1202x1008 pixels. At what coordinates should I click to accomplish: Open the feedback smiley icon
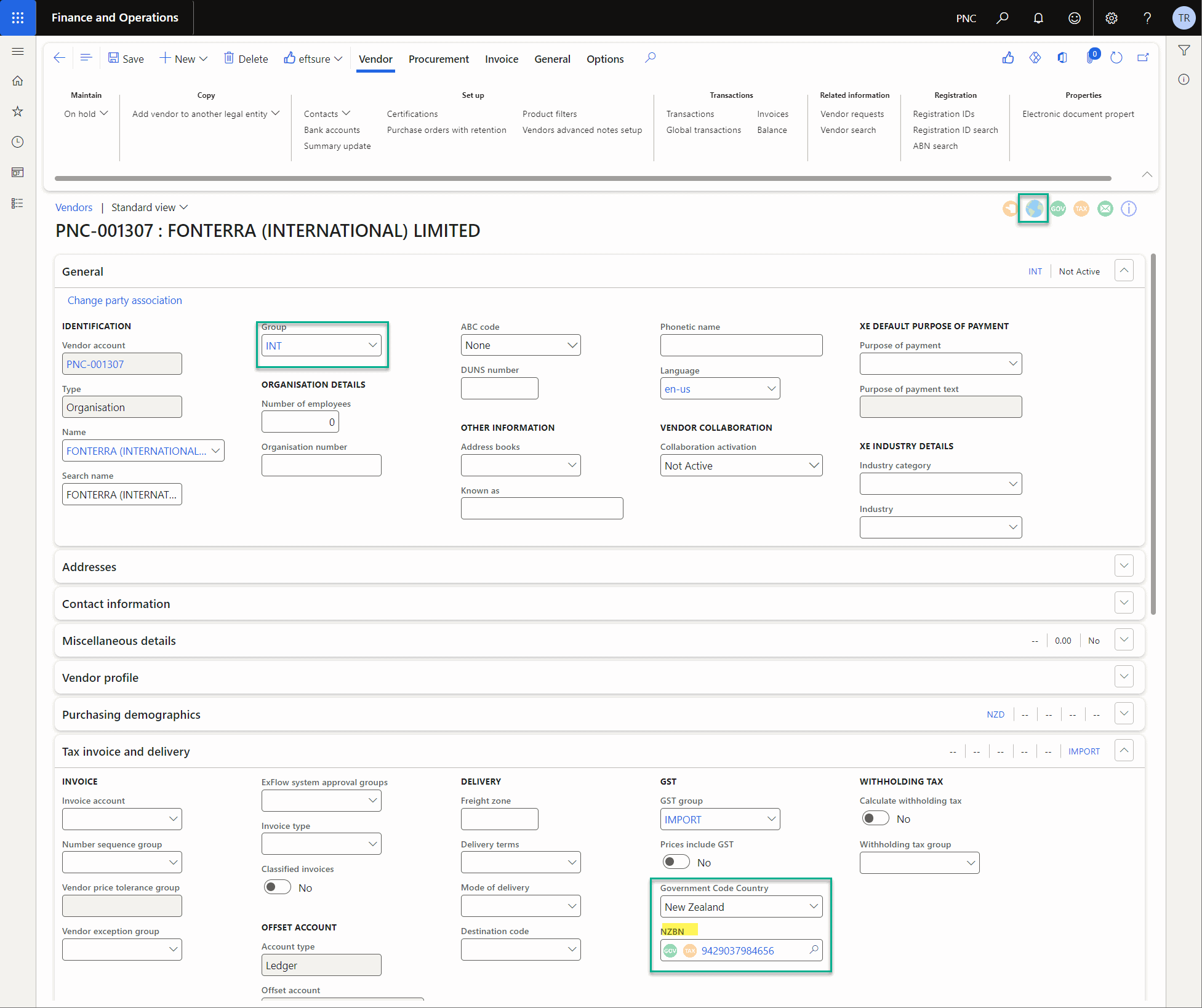(x=1075, y=18)
